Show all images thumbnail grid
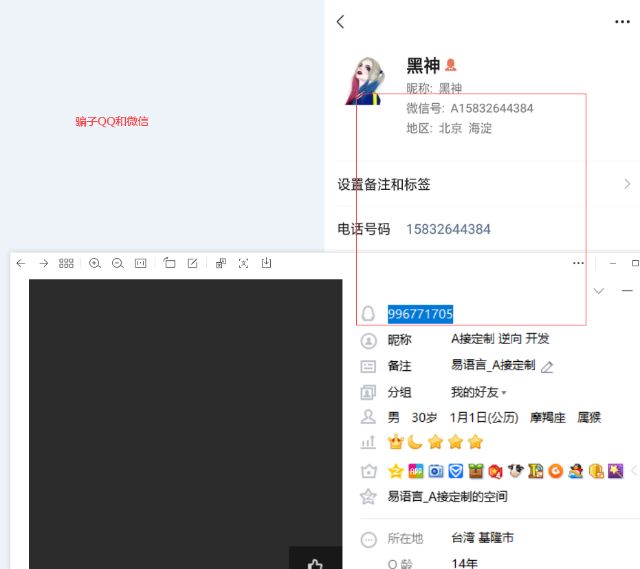 click(66, 263)
